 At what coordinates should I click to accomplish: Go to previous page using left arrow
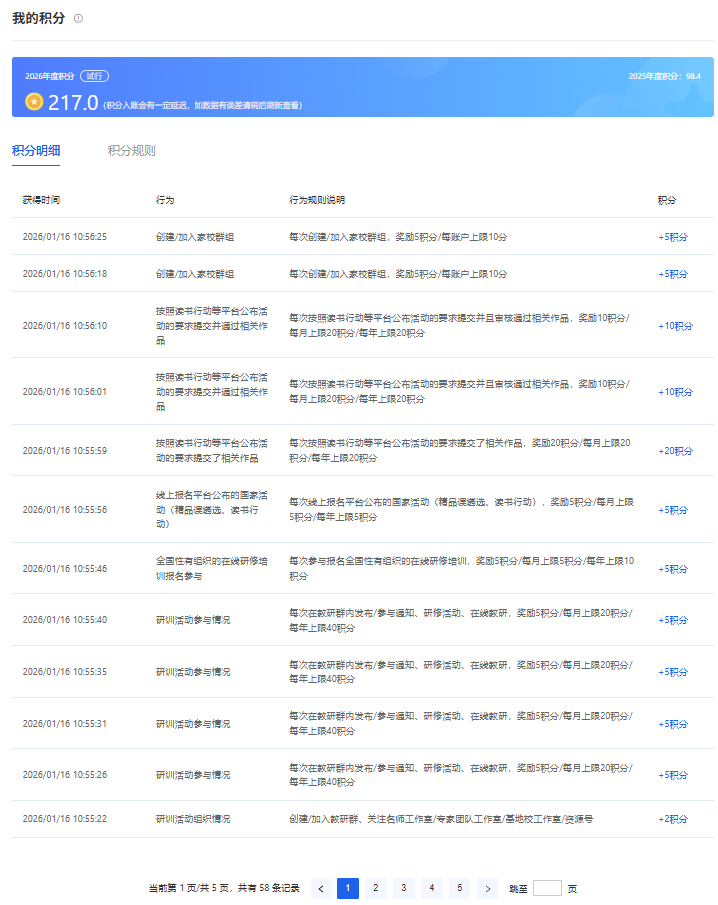coord(321,888)
